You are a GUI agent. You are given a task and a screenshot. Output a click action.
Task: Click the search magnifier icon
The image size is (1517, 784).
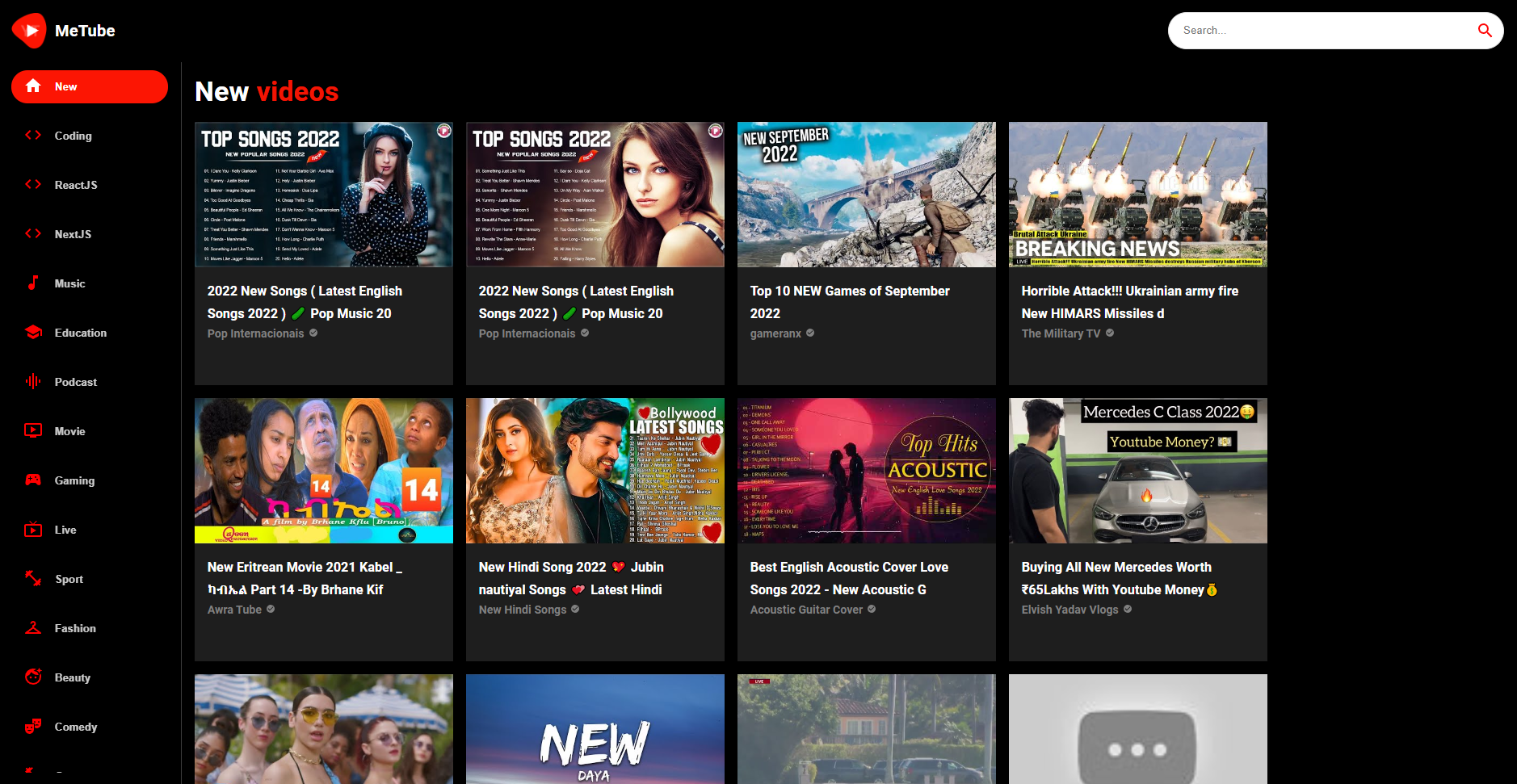pos(1484,31)
